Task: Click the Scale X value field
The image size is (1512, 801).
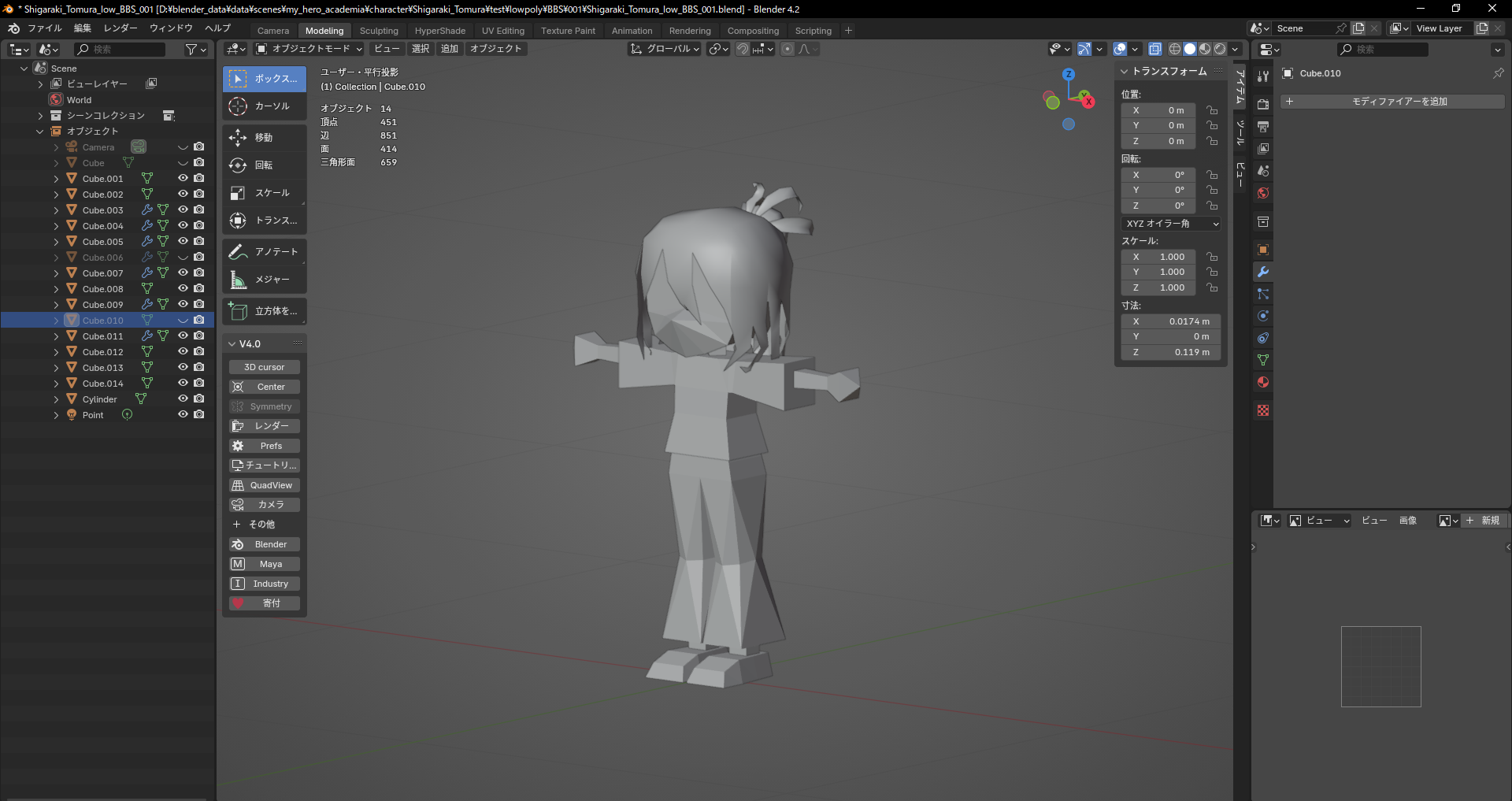Action: 1158,257
